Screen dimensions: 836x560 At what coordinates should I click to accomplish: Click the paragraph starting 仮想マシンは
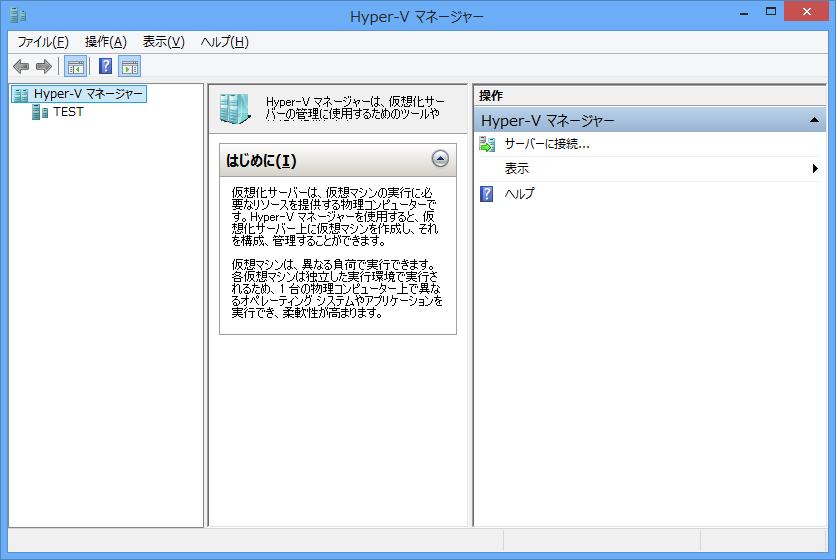tap(337, 289)
